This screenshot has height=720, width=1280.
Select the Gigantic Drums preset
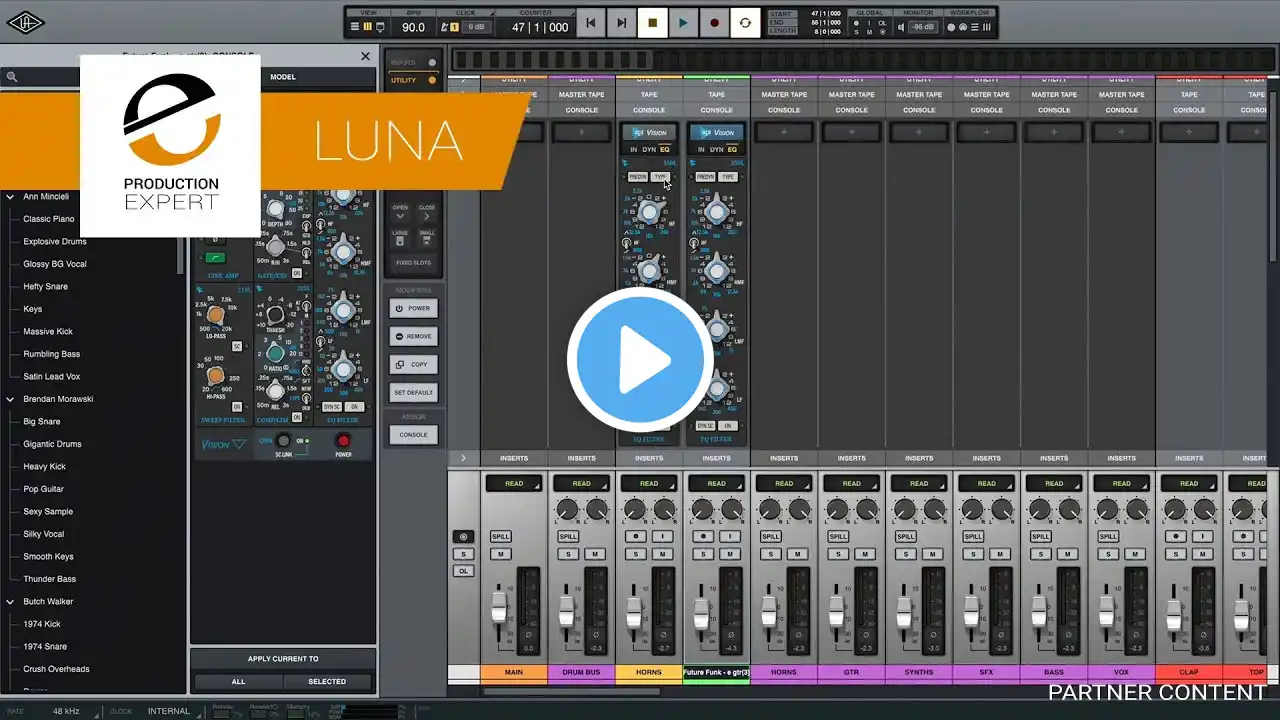coord(52,444)
